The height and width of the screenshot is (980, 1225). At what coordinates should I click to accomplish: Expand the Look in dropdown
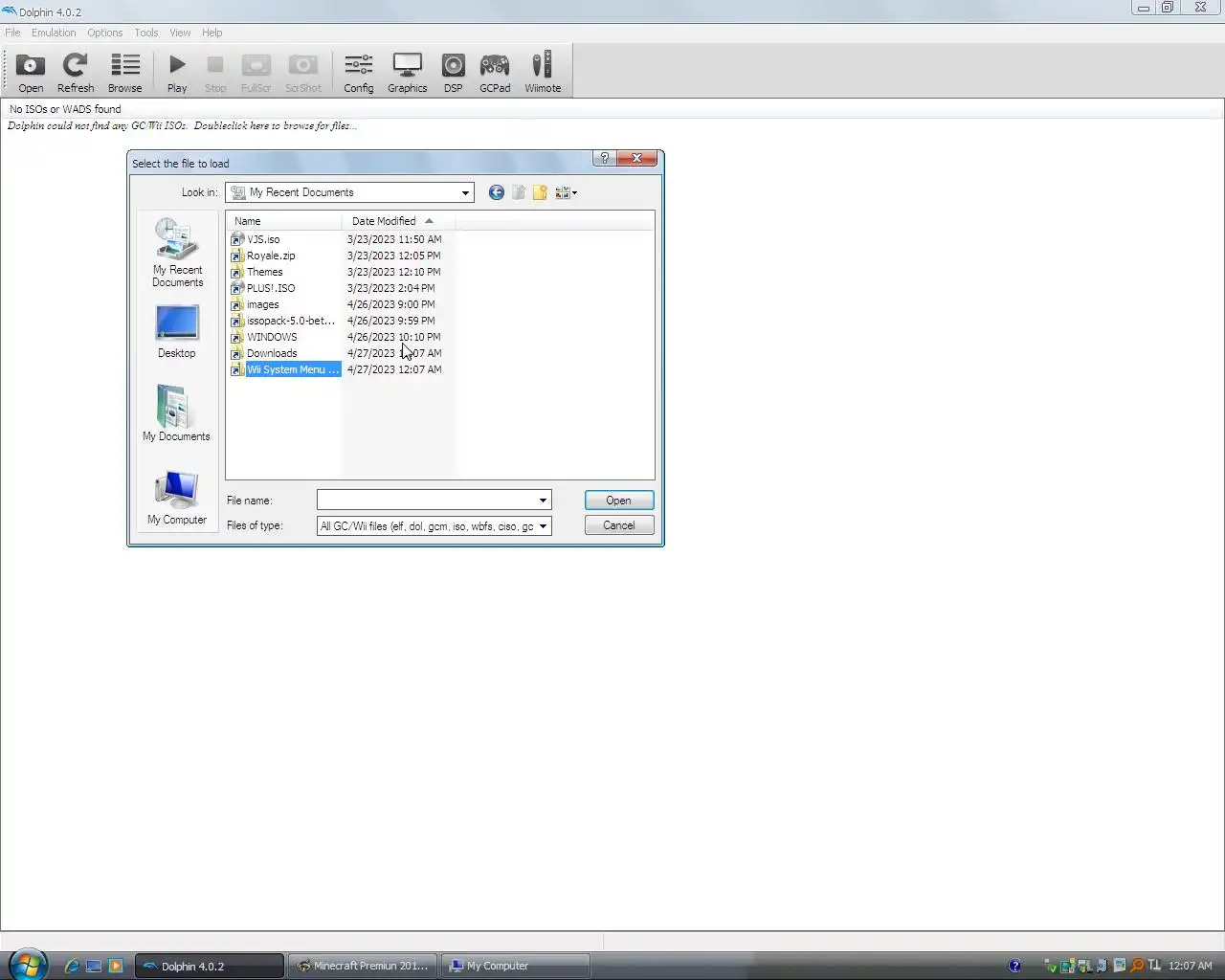465,192
